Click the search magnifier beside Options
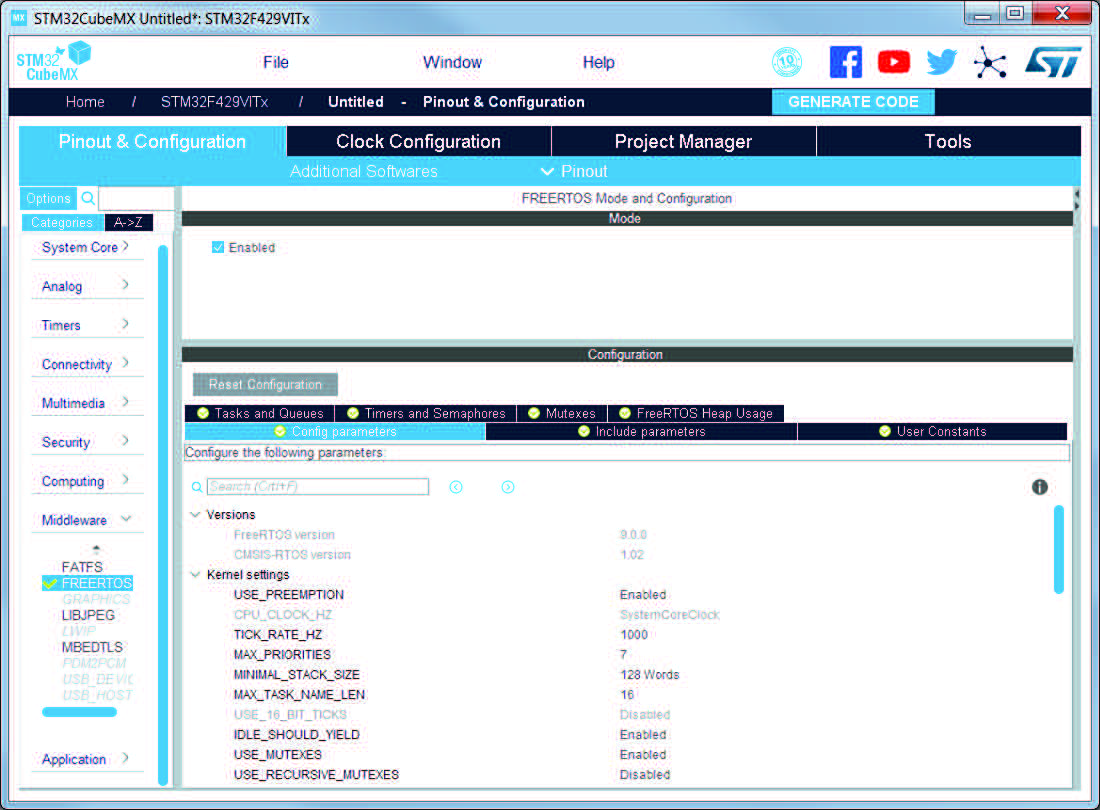This screenshot has height=810, width=1100. click(x=88, y=198)
